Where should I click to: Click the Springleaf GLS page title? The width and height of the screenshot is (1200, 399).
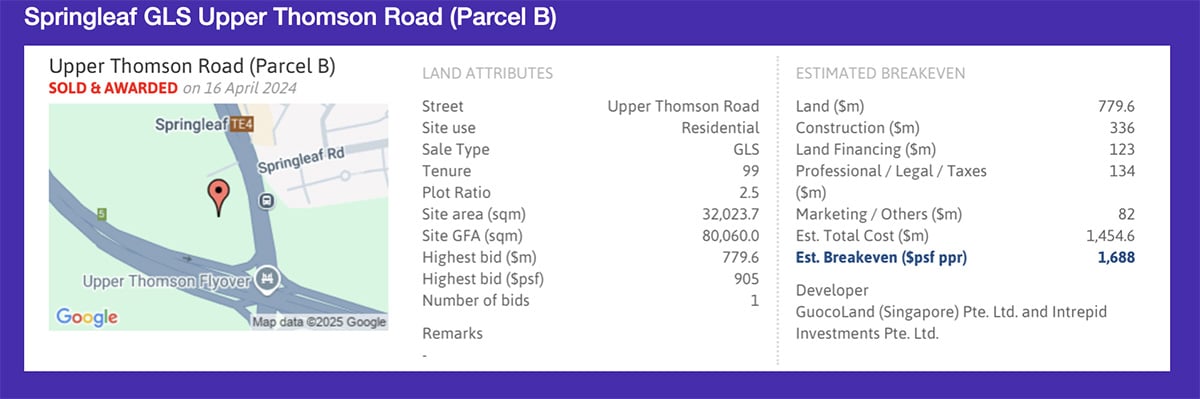pyautogui.click(x=290, y=18)
